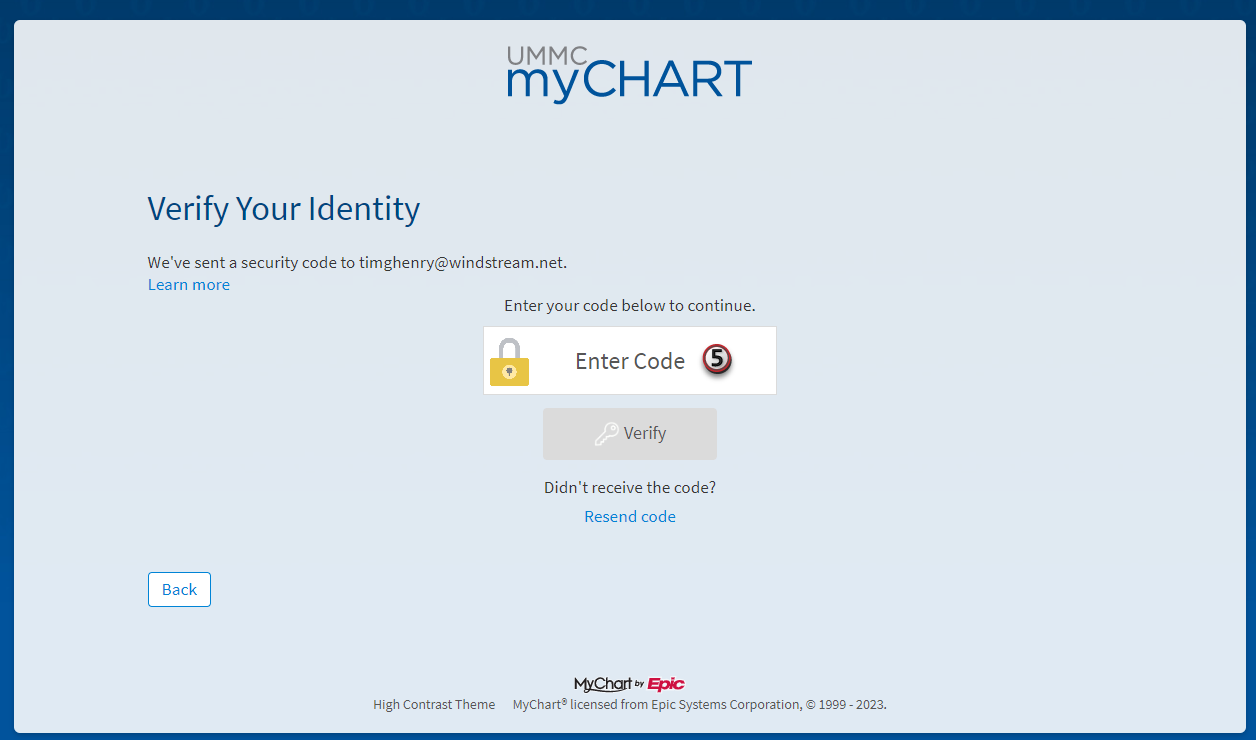Image resolution: width=1256 pixels, height=740 pixels.
Task: Click the UMMC myChart logo
Action: tap(629, 75)
